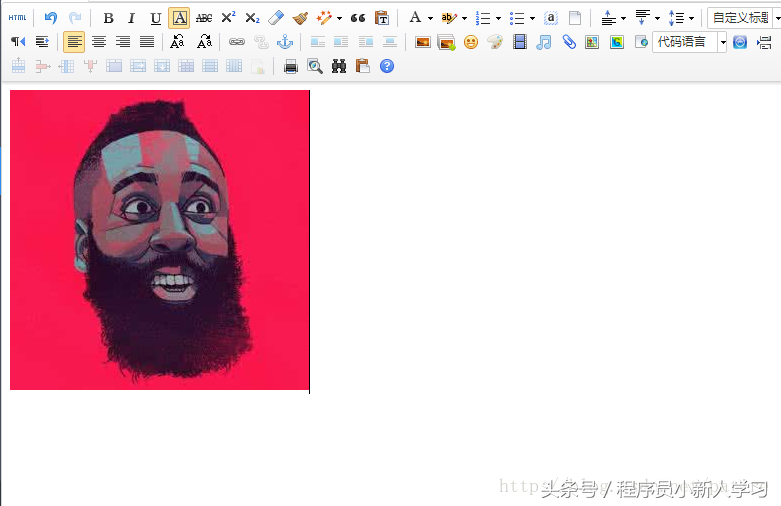The width and height of the screenshot is (781, 506).
Task: Open the font color palette arrow
Action: click(430, 18)
